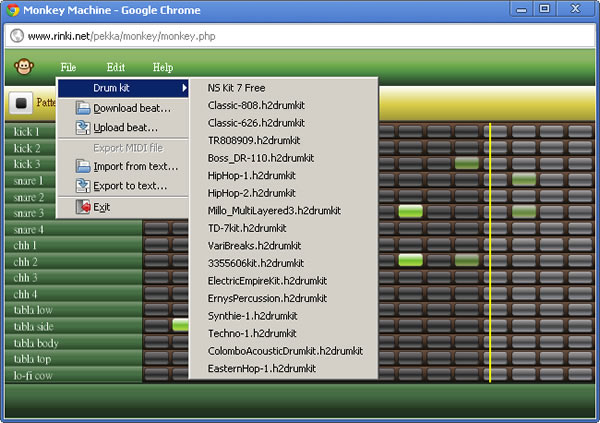Select EasternHop-1.h2drumkit
Viewport: 600px width, 423px height.
(x=284, y=369)
